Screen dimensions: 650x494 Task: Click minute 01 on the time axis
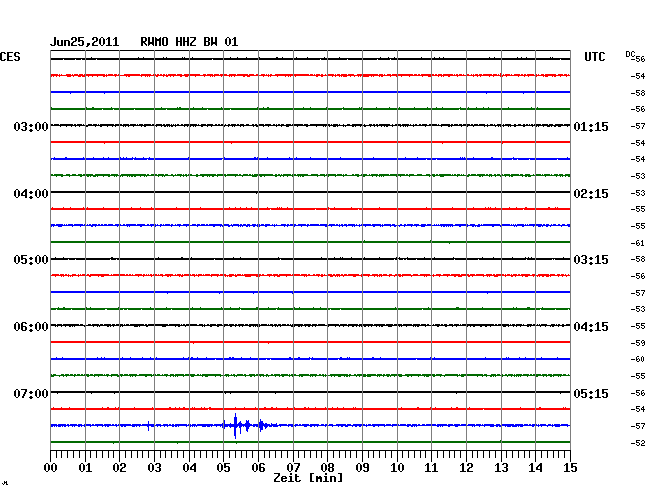tap(85, 468)
